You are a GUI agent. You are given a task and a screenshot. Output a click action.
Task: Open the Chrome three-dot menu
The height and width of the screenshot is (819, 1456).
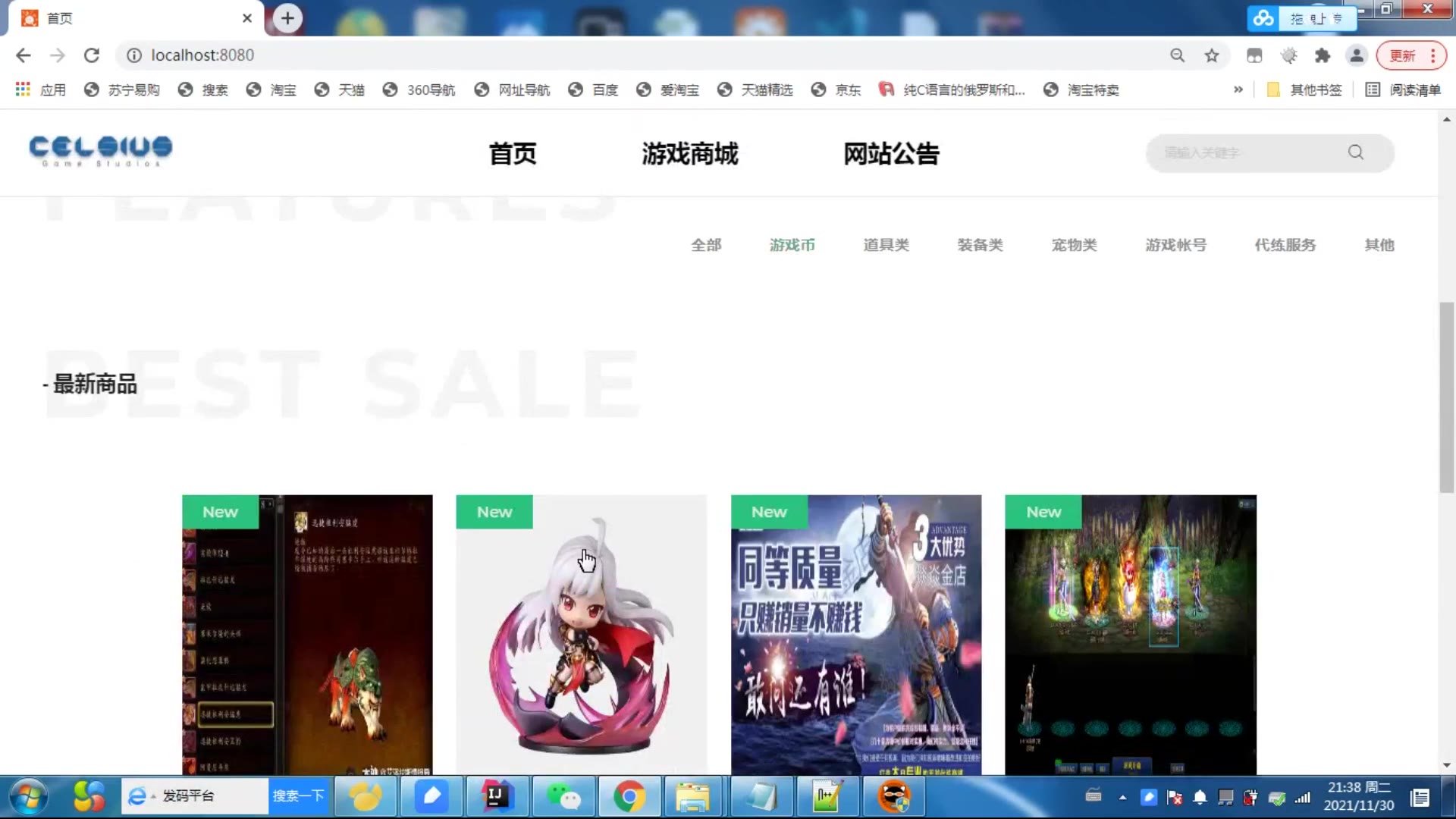click(1432, 55)
